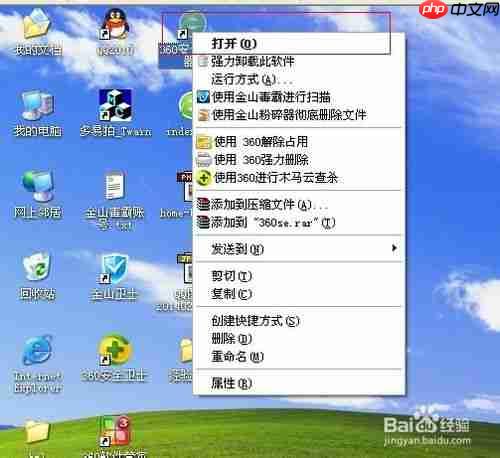Choose 创建快捷方式 (S) entry
The width and height of the screenshot is (500, 458).
point(299,321)
